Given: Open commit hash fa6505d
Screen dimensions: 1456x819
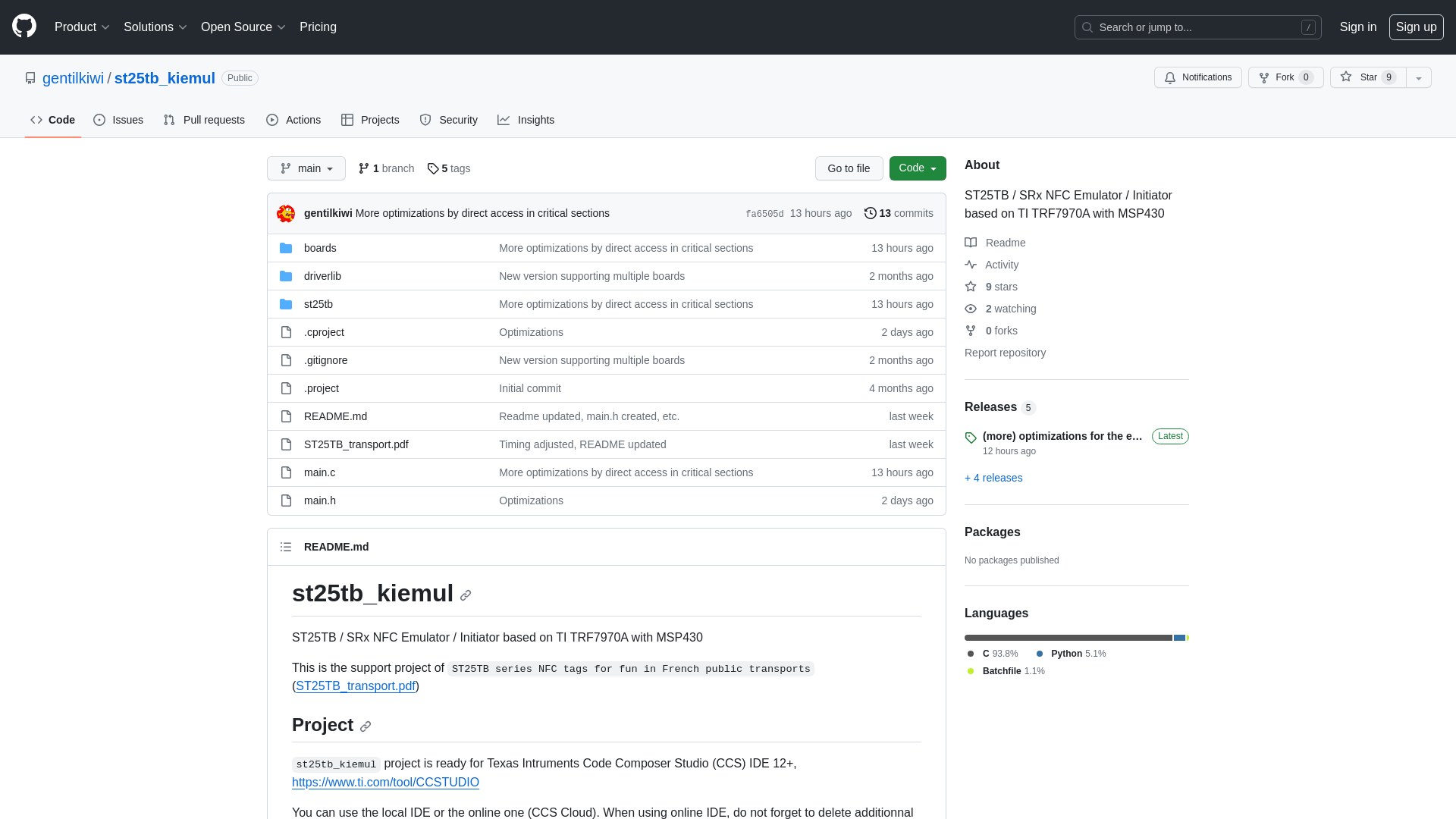Looking at the screenshot, I should click(x=764, y=214).
